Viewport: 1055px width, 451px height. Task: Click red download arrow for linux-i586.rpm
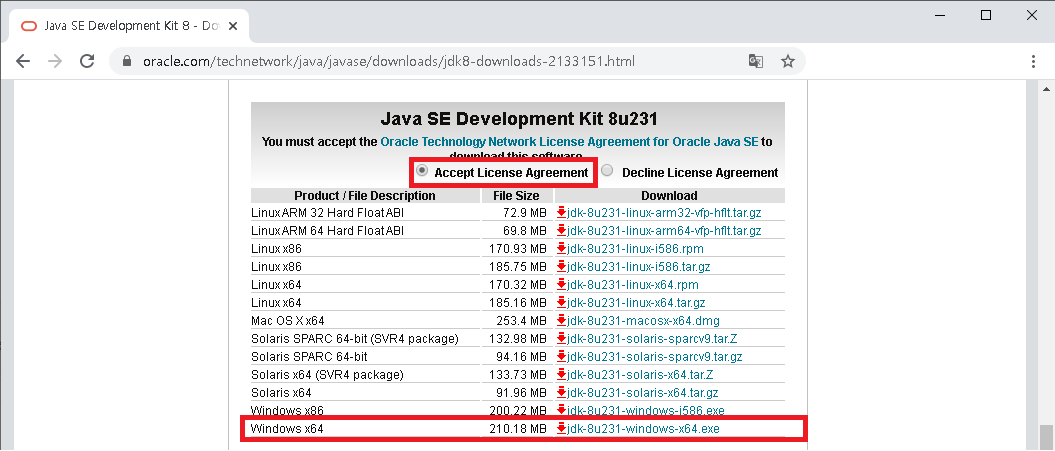[562, 248]
